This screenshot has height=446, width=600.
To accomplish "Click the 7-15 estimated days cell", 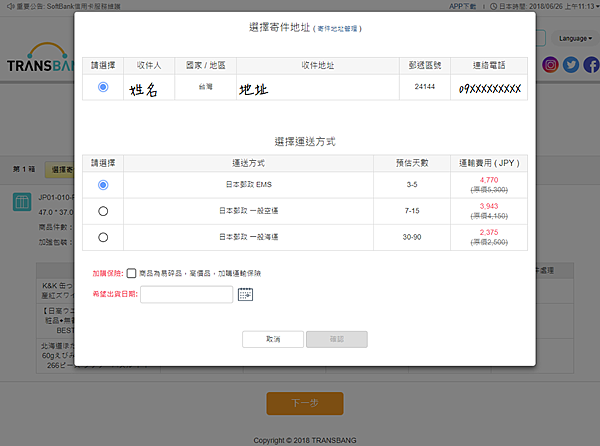I will click(x=412, y=211).
